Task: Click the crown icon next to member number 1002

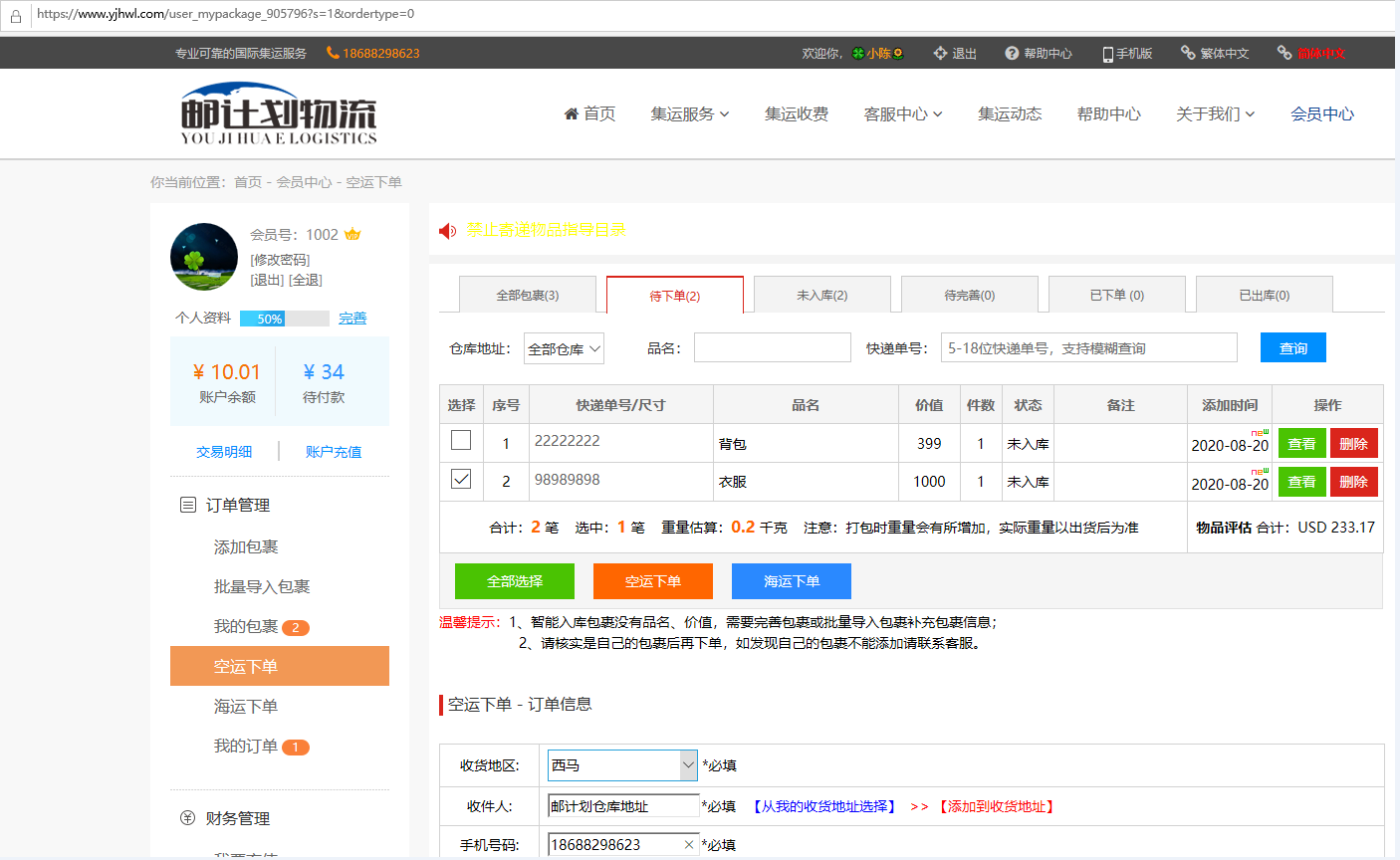Action: [x=352, y=235]
